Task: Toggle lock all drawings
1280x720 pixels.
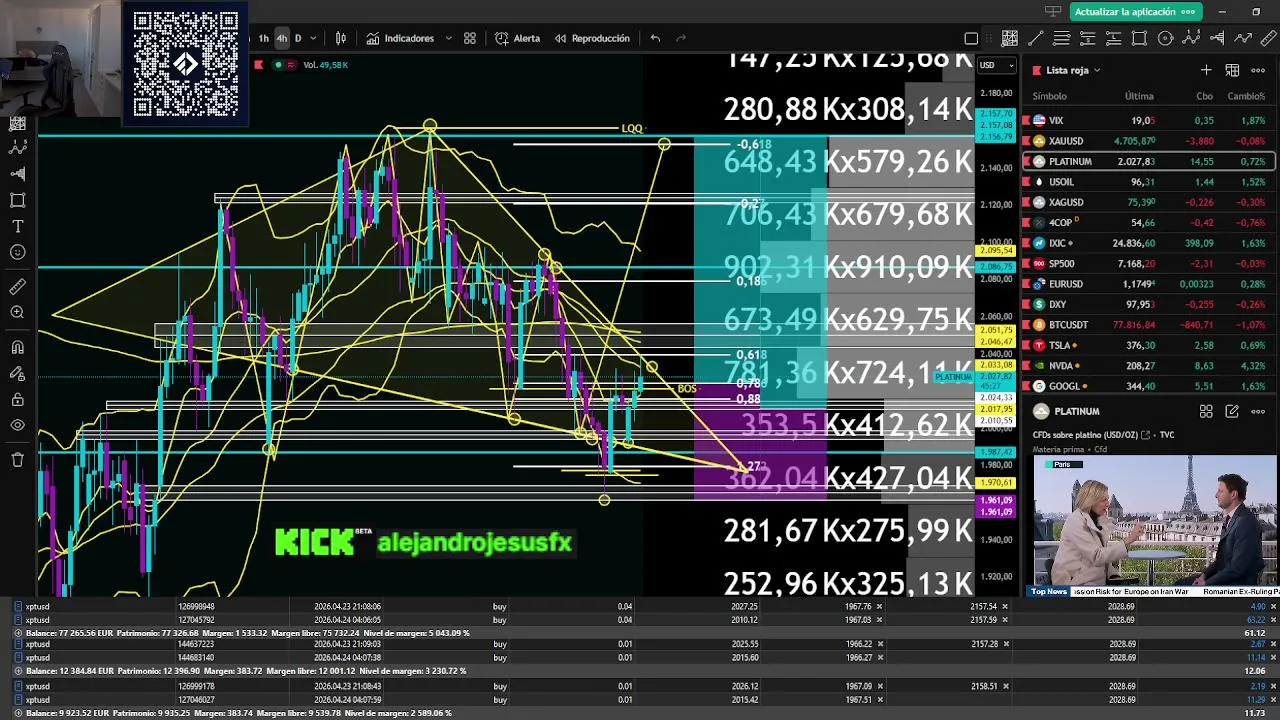Action: pyautogui.click(x=17, y=400)
